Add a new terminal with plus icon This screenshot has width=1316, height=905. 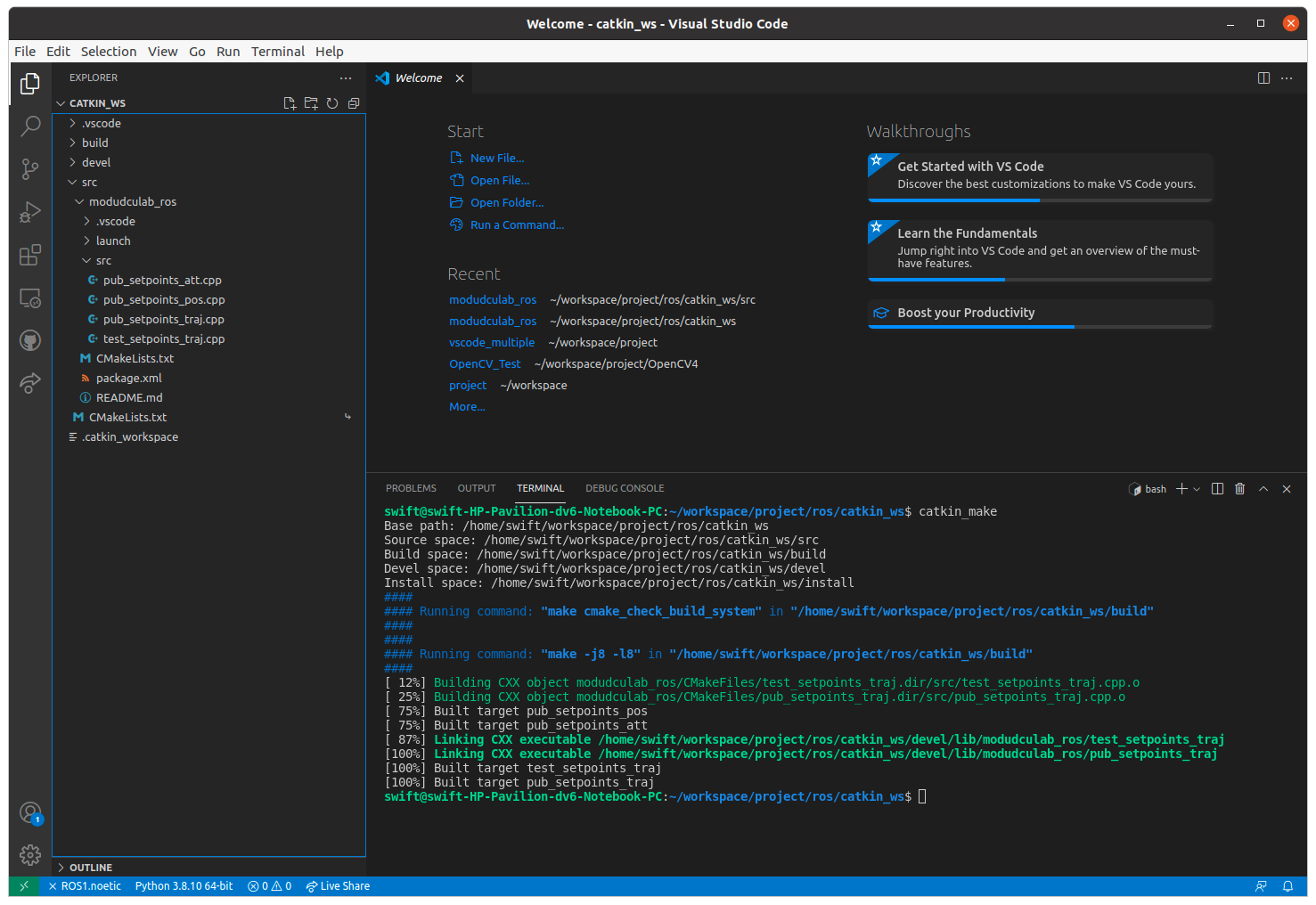coord(1181,489)
